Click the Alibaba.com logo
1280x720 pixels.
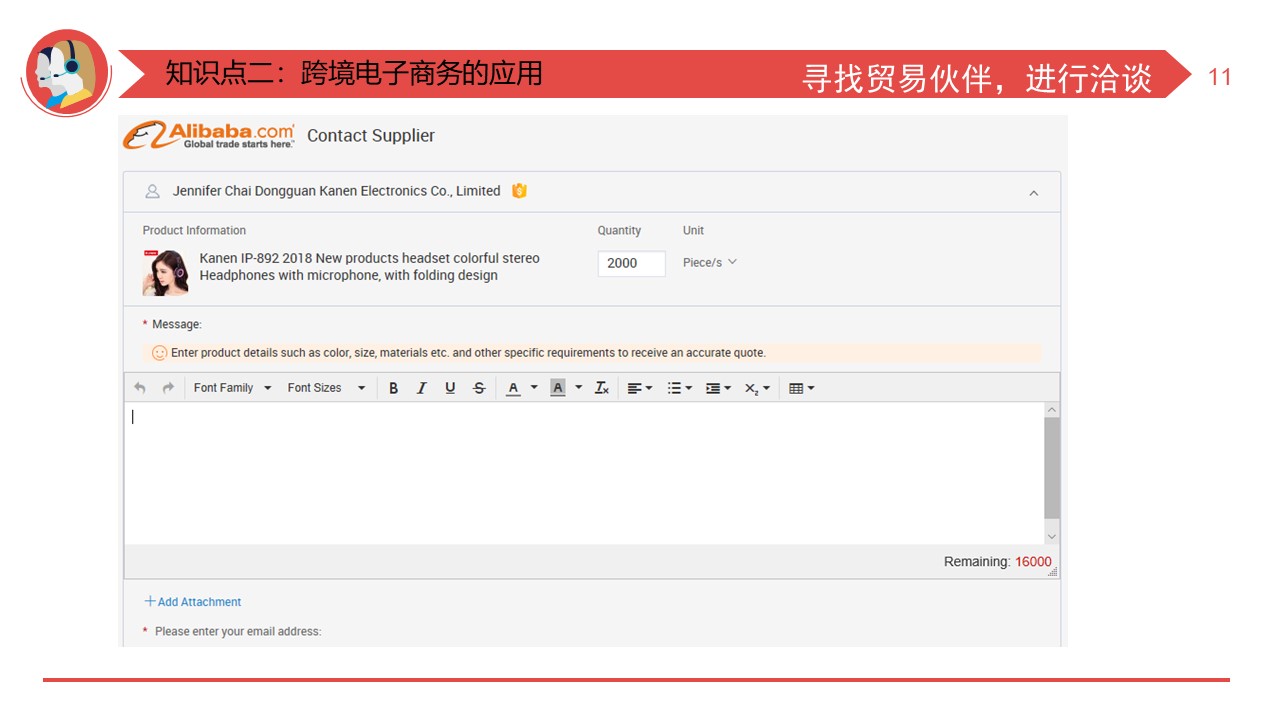pos(209,135)
